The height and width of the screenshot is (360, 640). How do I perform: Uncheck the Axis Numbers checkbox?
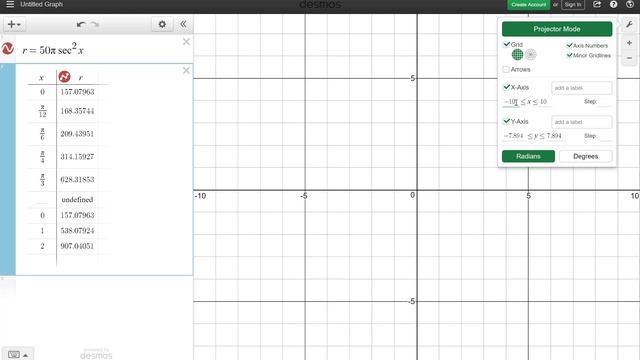[569, 45]
